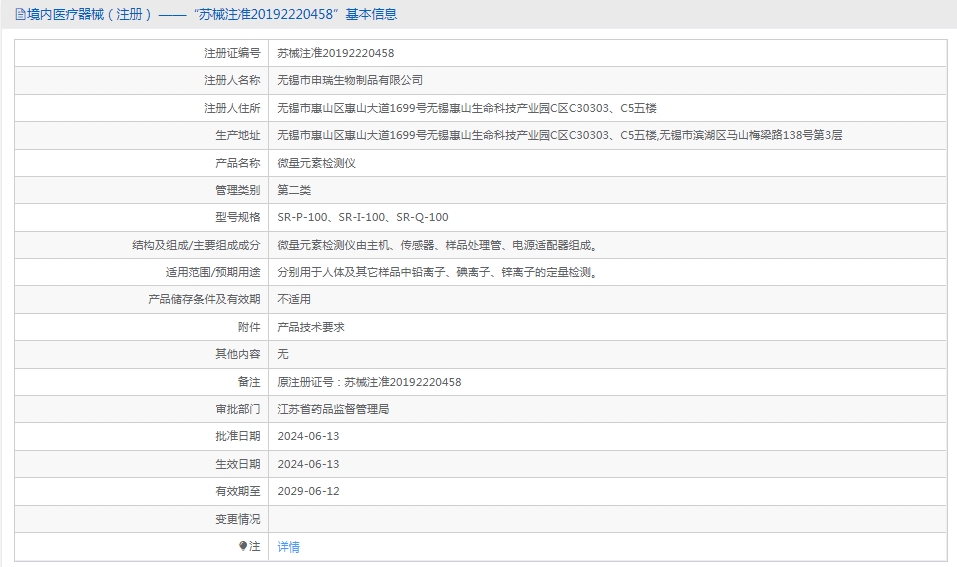Viewport: 957px width, 567px height.
Task: Click the 批准日期 label
Action: pyautogui.click(x=237, y=436)
